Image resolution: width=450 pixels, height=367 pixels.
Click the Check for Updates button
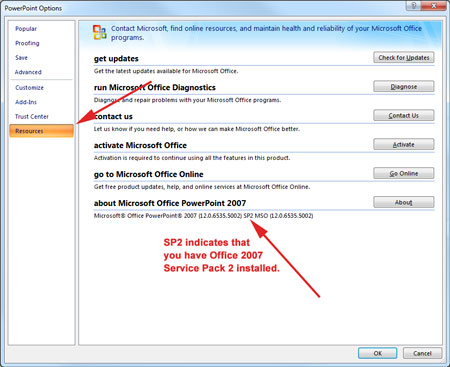pos(404,57)
